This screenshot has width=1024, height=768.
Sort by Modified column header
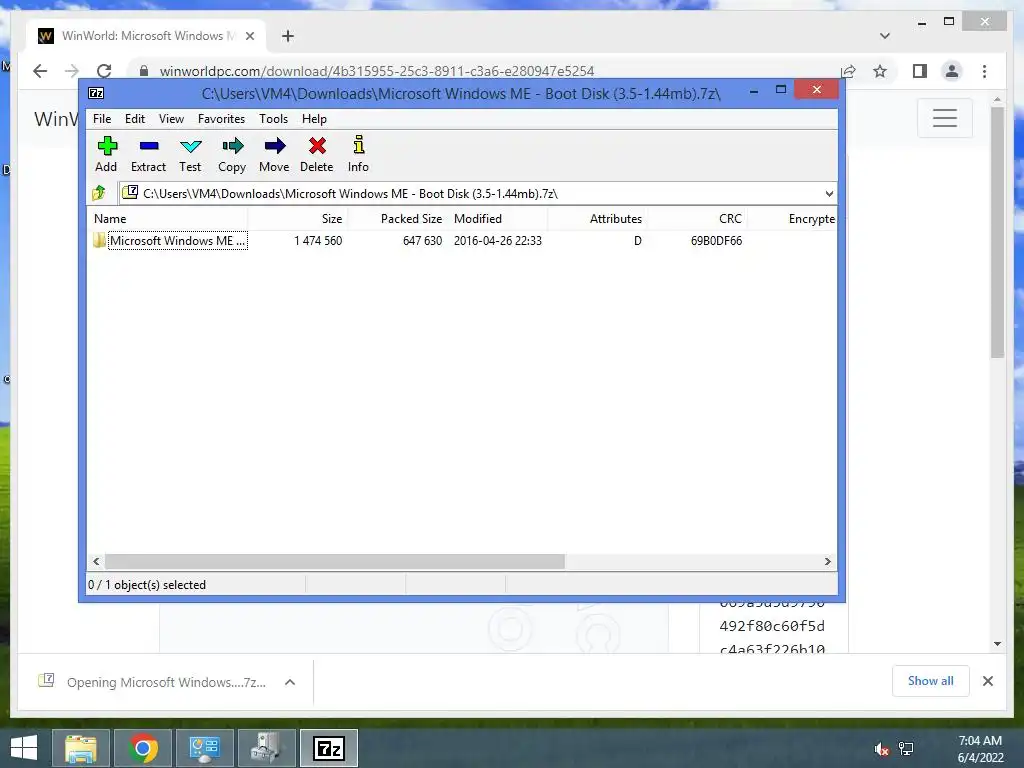pyautogui.click(x=498, y=219)
